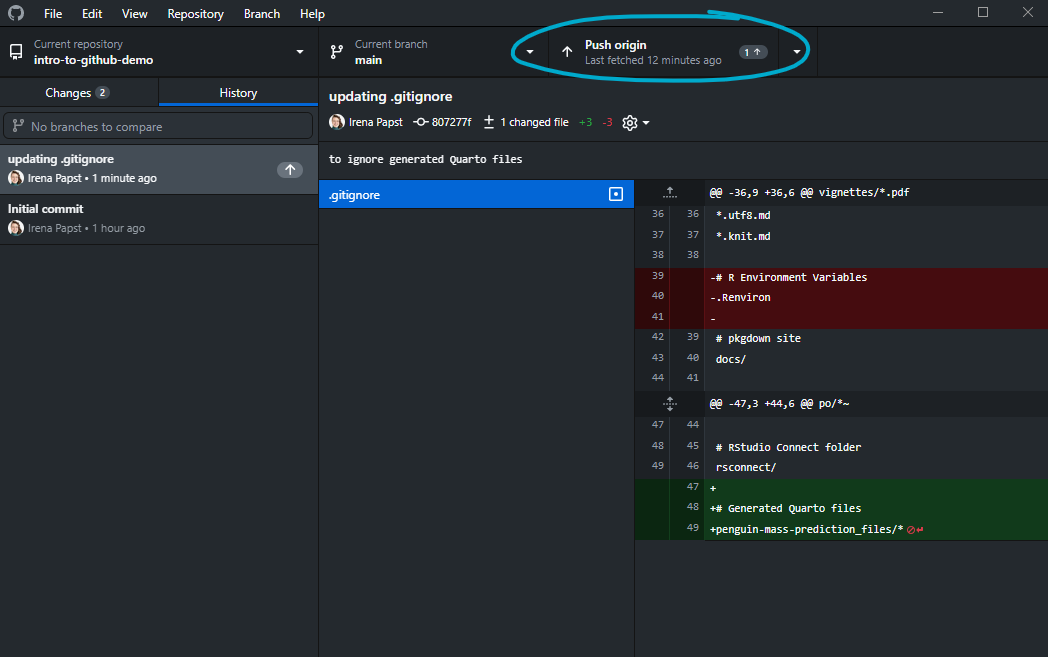Open the Branch menu
The height and width of the screenshot is (657, 1048).
[x=262, y=14]
